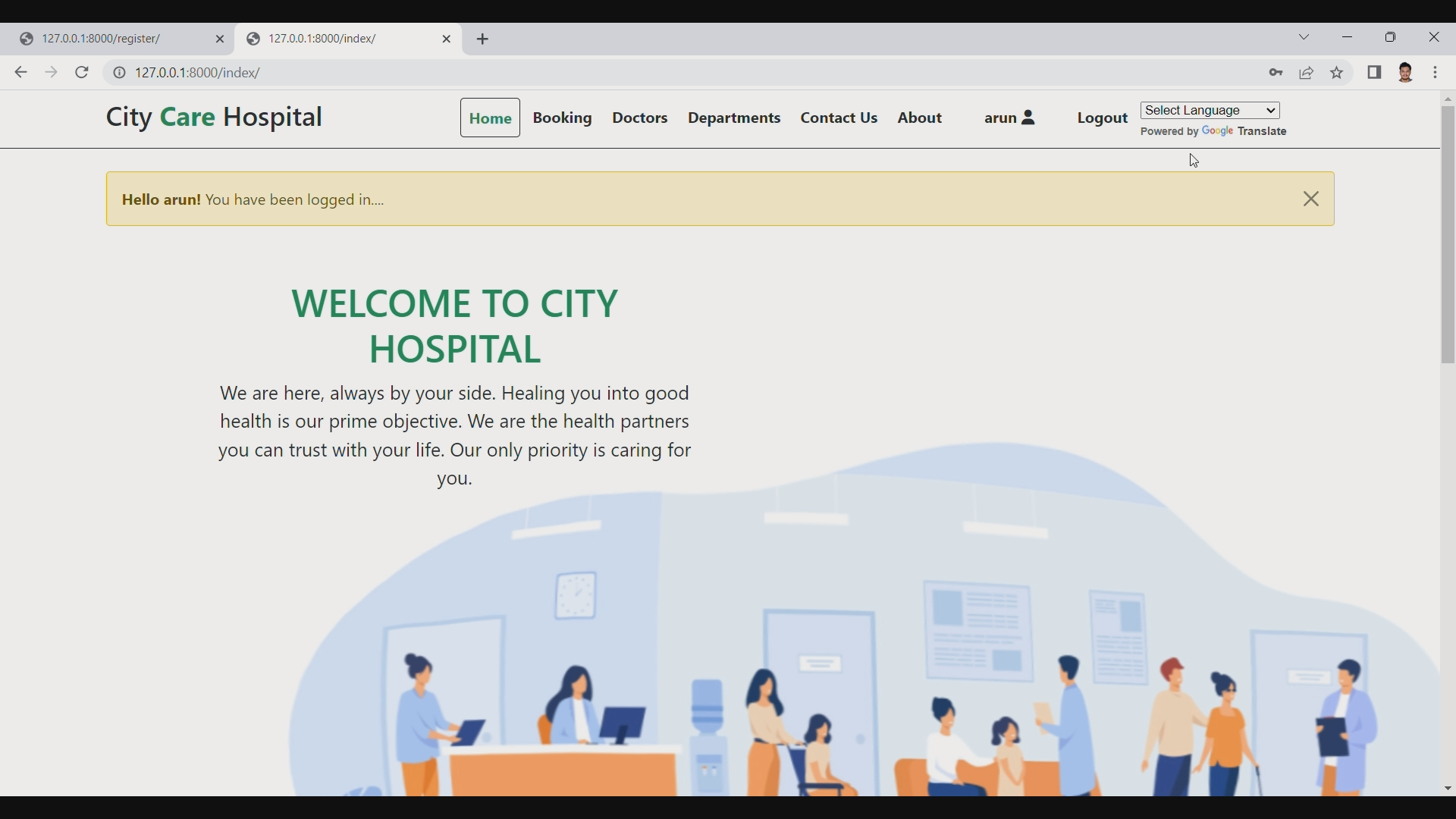The height and width of the screenshot is (819, 1456).
Task: Click the Logout link
Action: pos(1101,118)
